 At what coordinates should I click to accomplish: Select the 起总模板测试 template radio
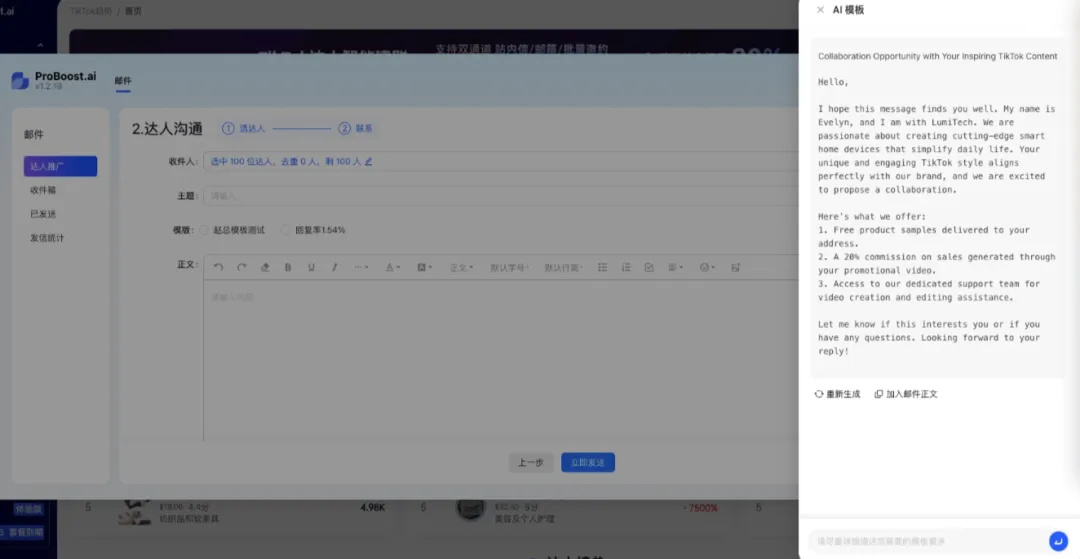(x=204, y=230)
